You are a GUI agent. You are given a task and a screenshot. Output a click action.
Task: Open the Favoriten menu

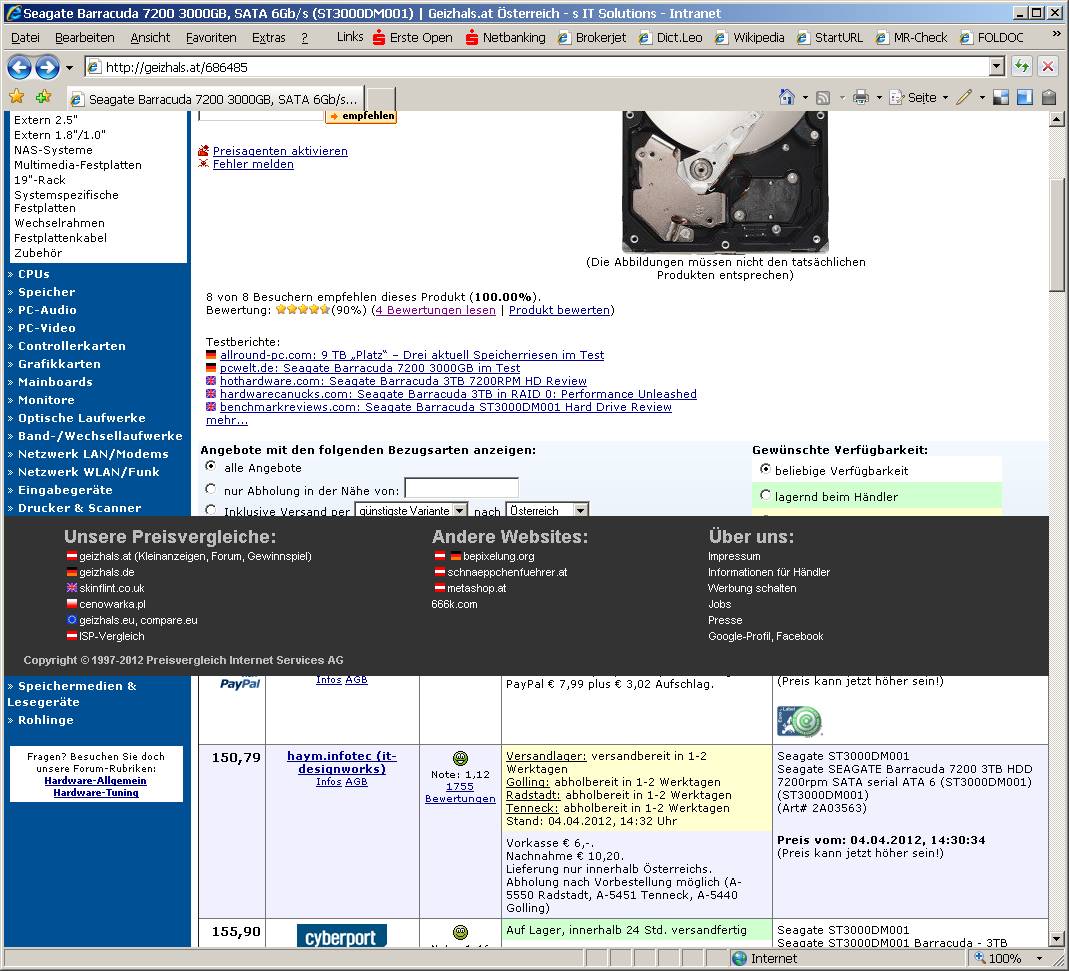pos(211,37)
